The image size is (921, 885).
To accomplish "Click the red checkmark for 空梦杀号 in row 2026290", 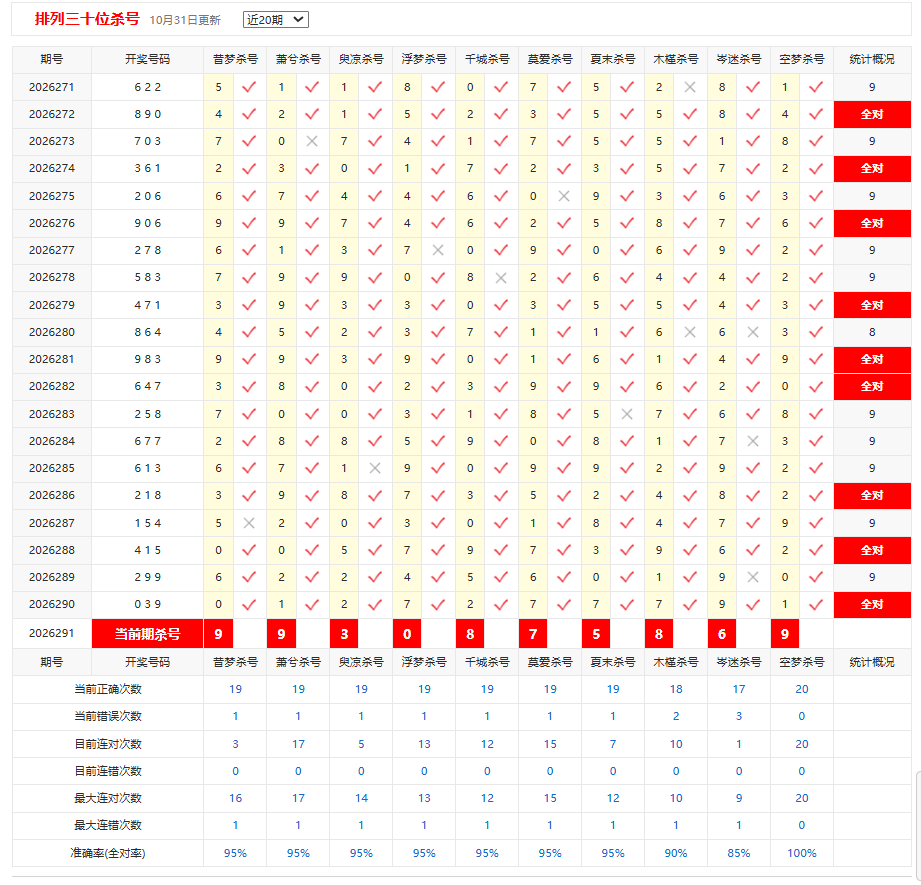I will tap(816, 604).
